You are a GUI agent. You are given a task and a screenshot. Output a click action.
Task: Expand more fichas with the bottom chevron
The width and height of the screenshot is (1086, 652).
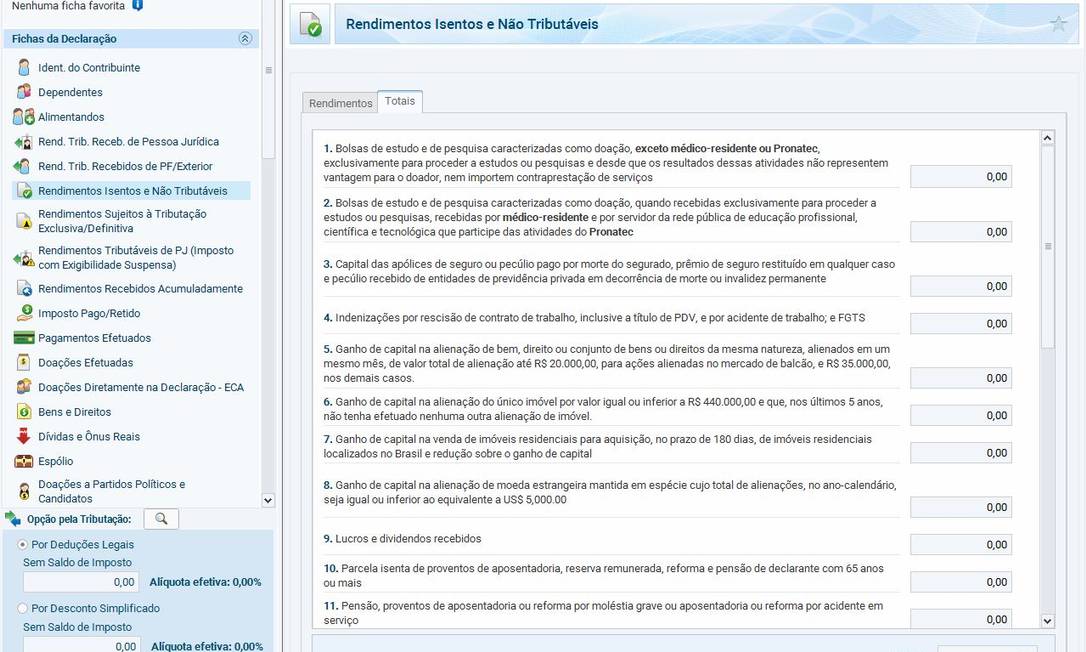[267, 500]
